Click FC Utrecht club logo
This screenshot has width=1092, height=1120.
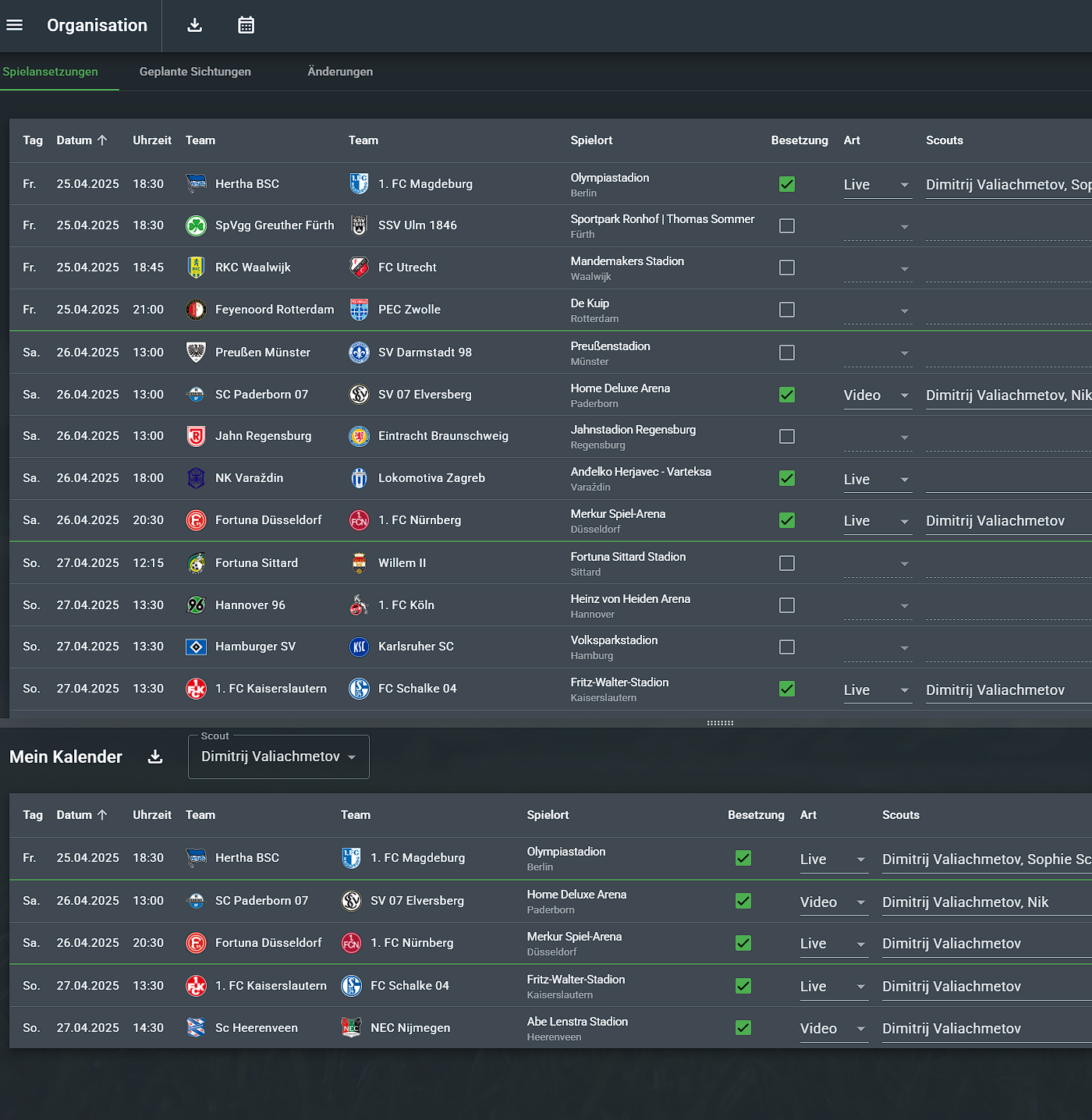point(359,268)
